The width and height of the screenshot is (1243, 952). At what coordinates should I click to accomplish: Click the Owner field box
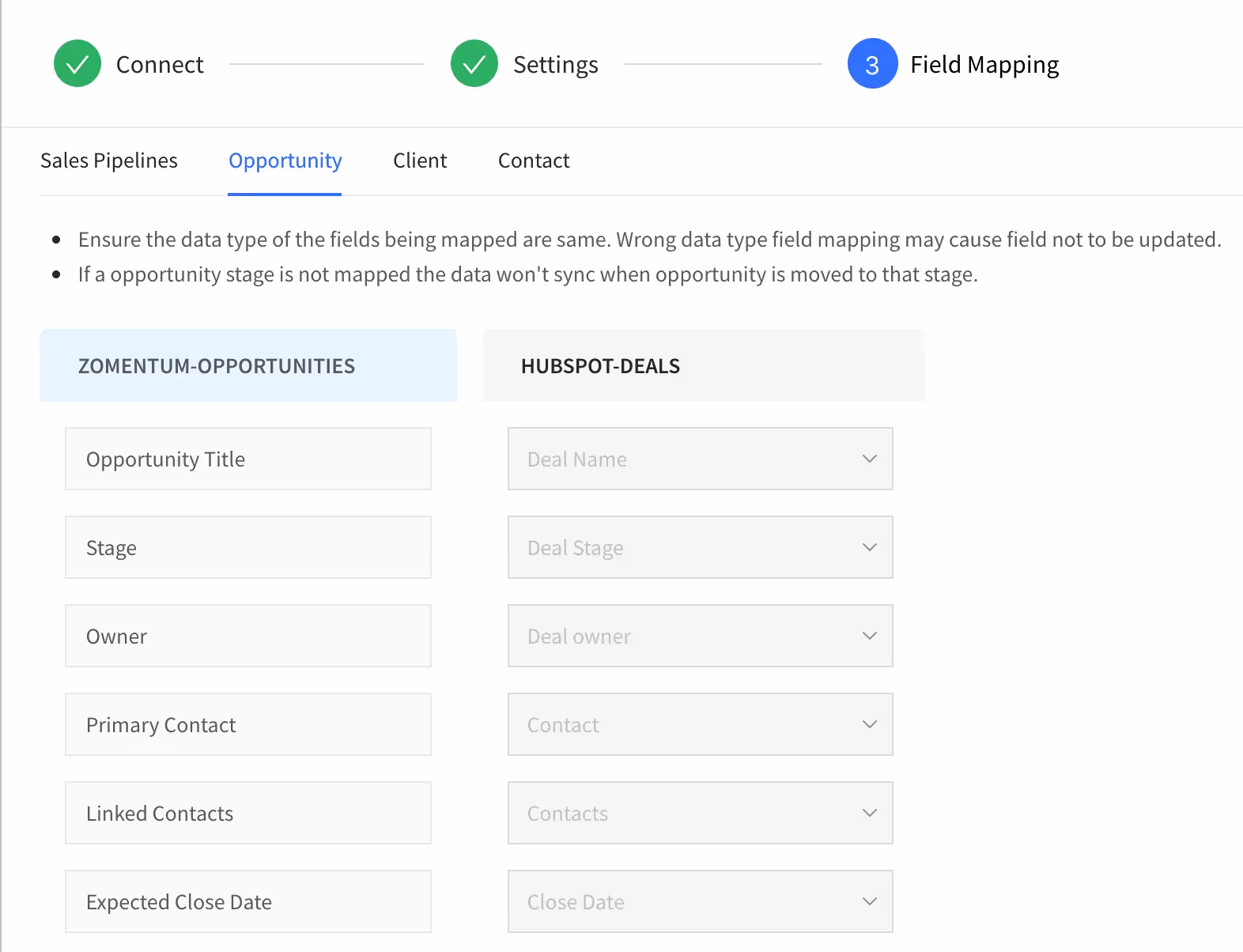pos(248,636)
